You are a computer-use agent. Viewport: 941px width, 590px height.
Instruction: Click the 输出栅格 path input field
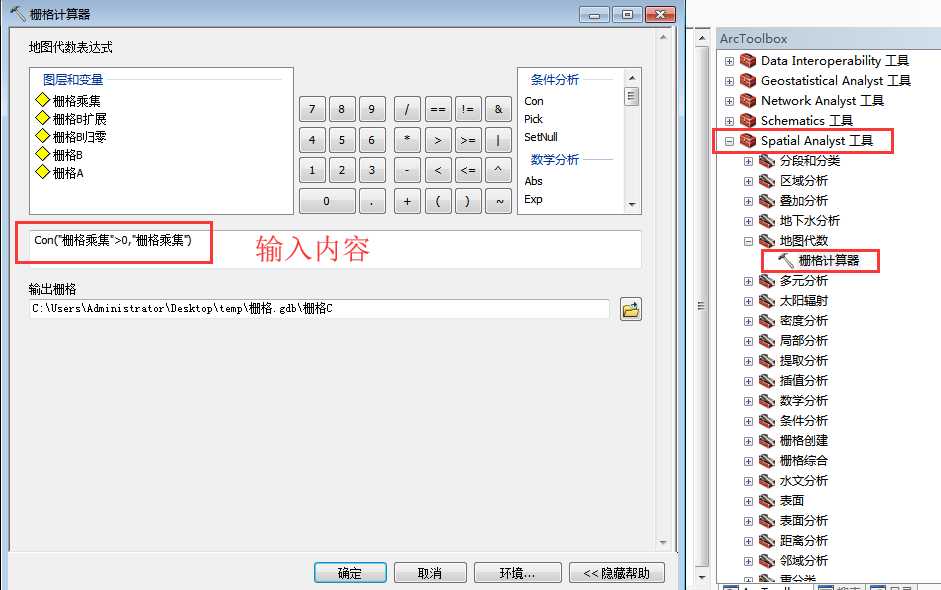319,309
